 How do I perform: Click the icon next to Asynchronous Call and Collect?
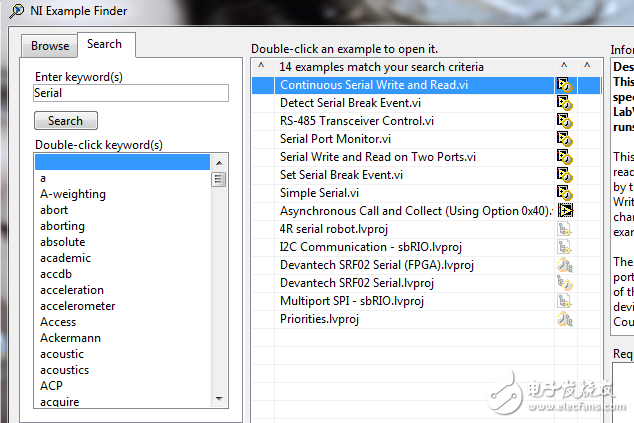tap(566, 211)
